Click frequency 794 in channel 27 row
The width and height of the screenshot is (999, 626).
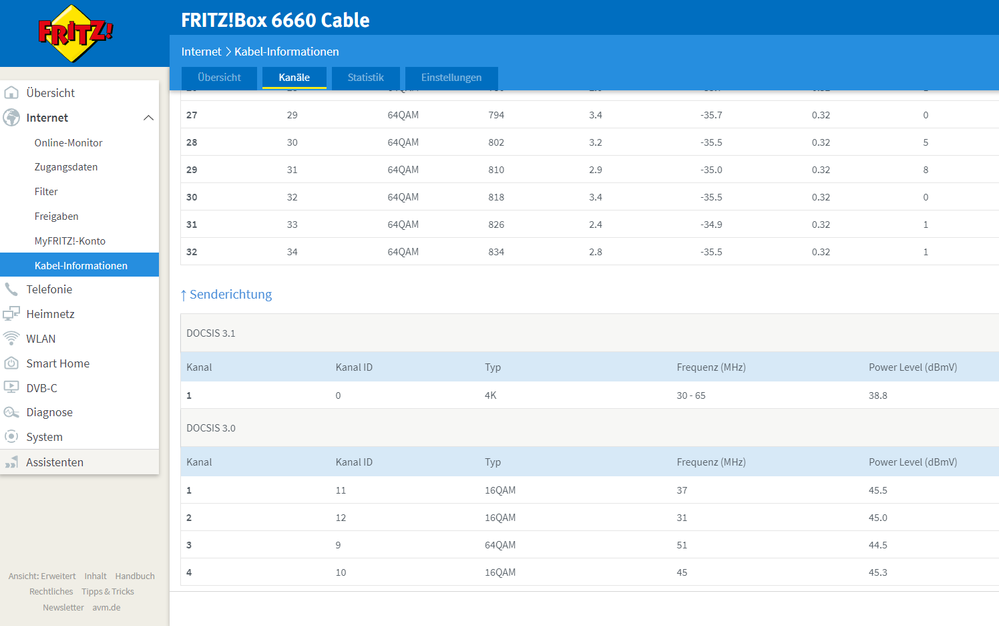tap(496, 115)
